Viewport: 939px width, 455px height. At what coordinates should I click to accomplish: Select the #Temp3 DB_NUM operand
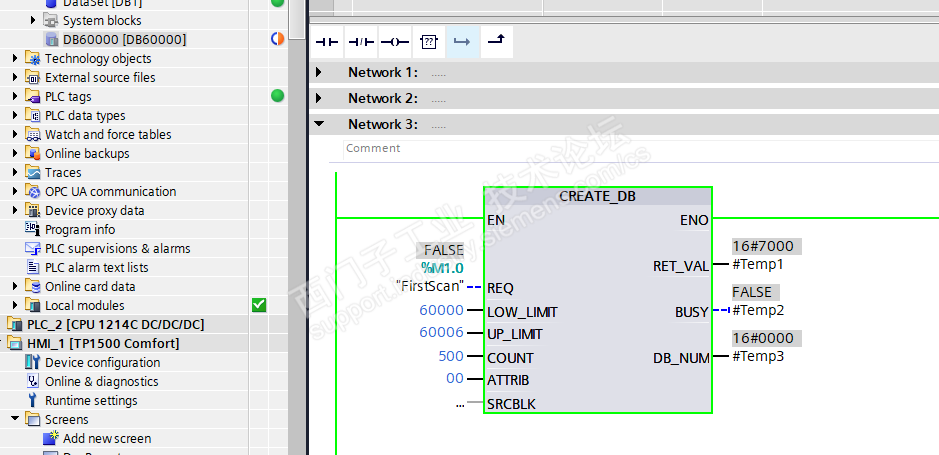758,356
